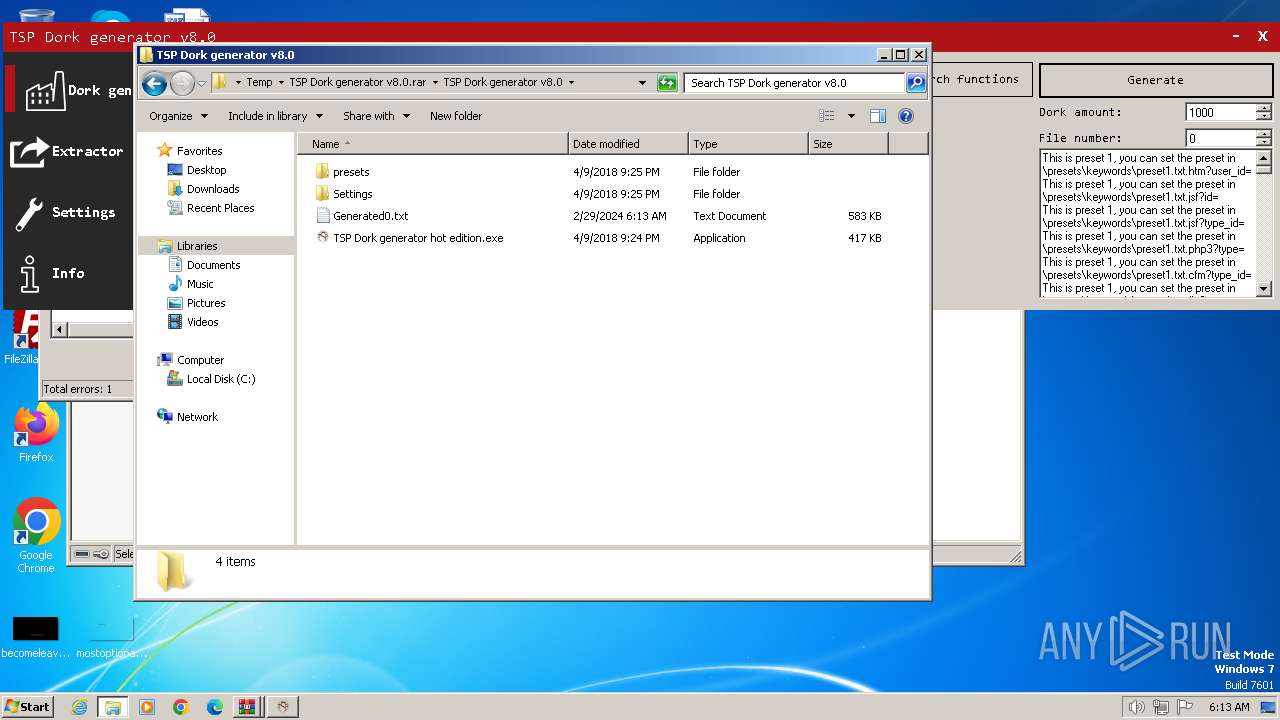Open Chrome from the taskbar
Viewport: 1280px width, 720px height.
(181, 707)
